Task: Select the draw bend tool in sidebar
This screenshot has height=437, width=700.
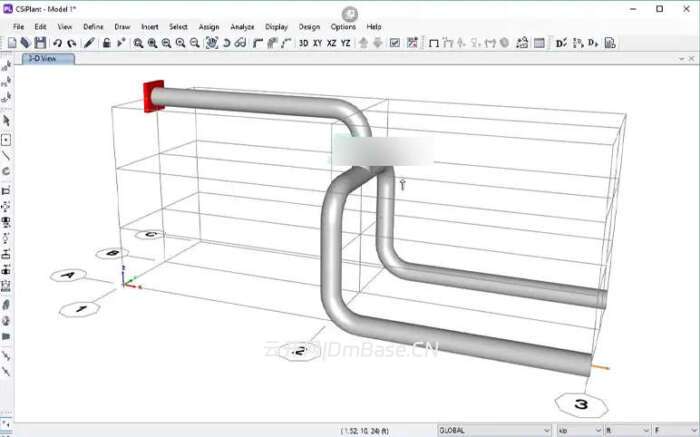Action: tap(6, 171)
